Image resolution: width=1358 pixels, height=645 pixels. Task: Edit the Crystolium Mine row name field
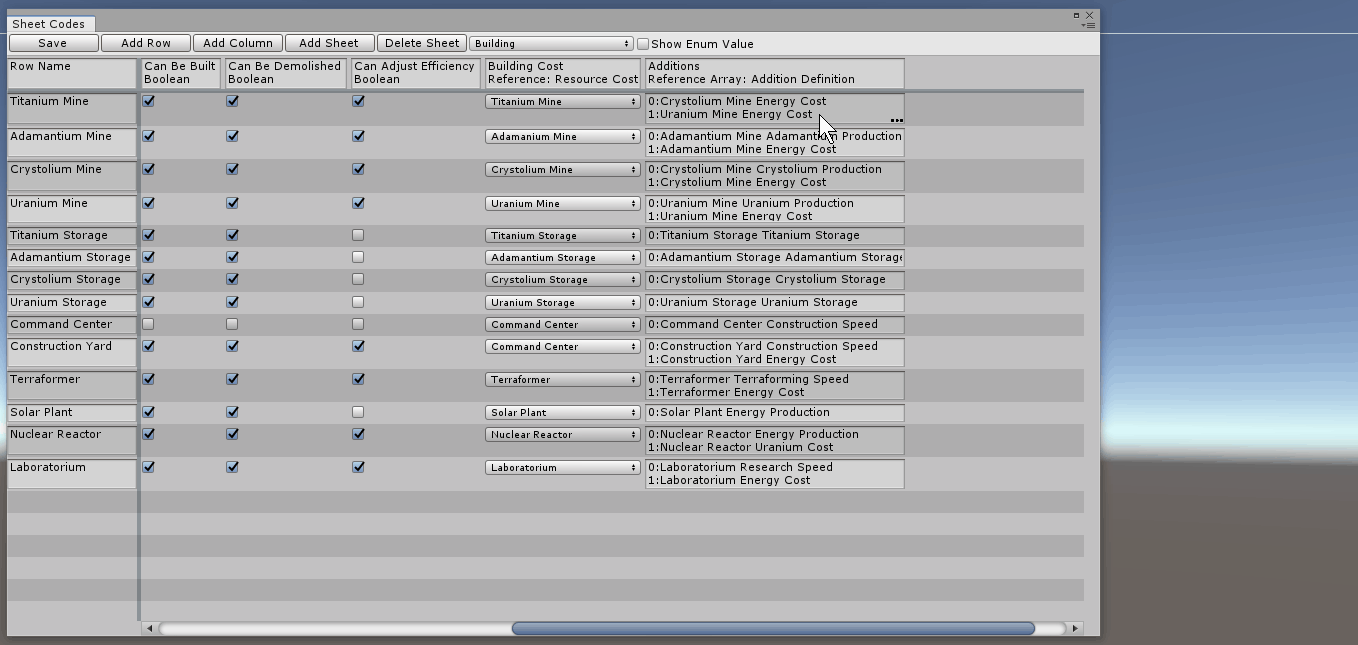click(x=72, y=176)
